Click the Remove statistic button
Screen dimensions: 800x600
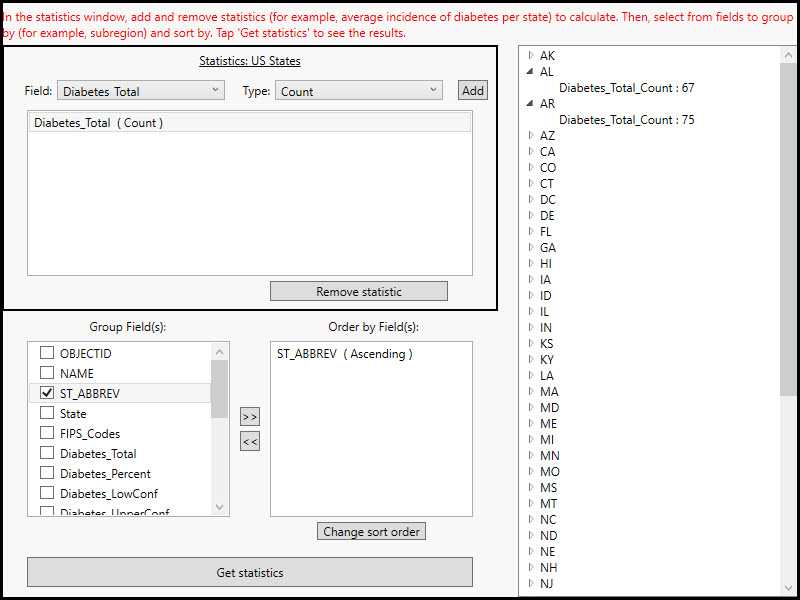pyautogui.click(x=359, y=291)
